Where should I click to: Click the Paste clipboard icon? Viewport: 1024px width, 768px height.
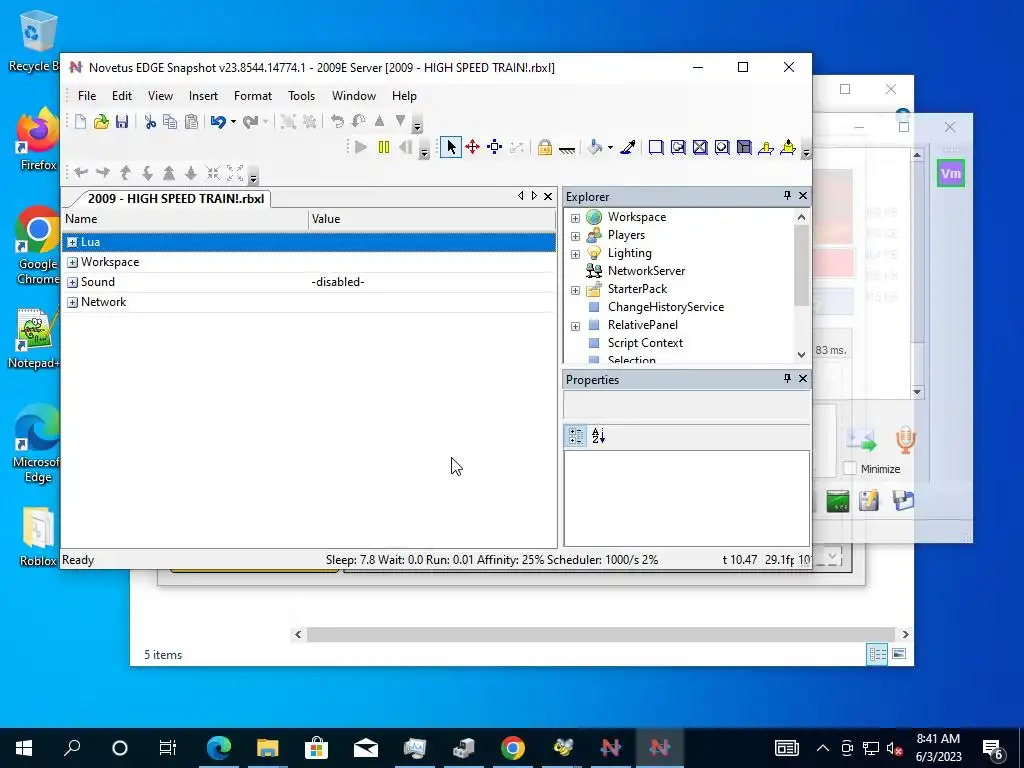click(191, 121)
